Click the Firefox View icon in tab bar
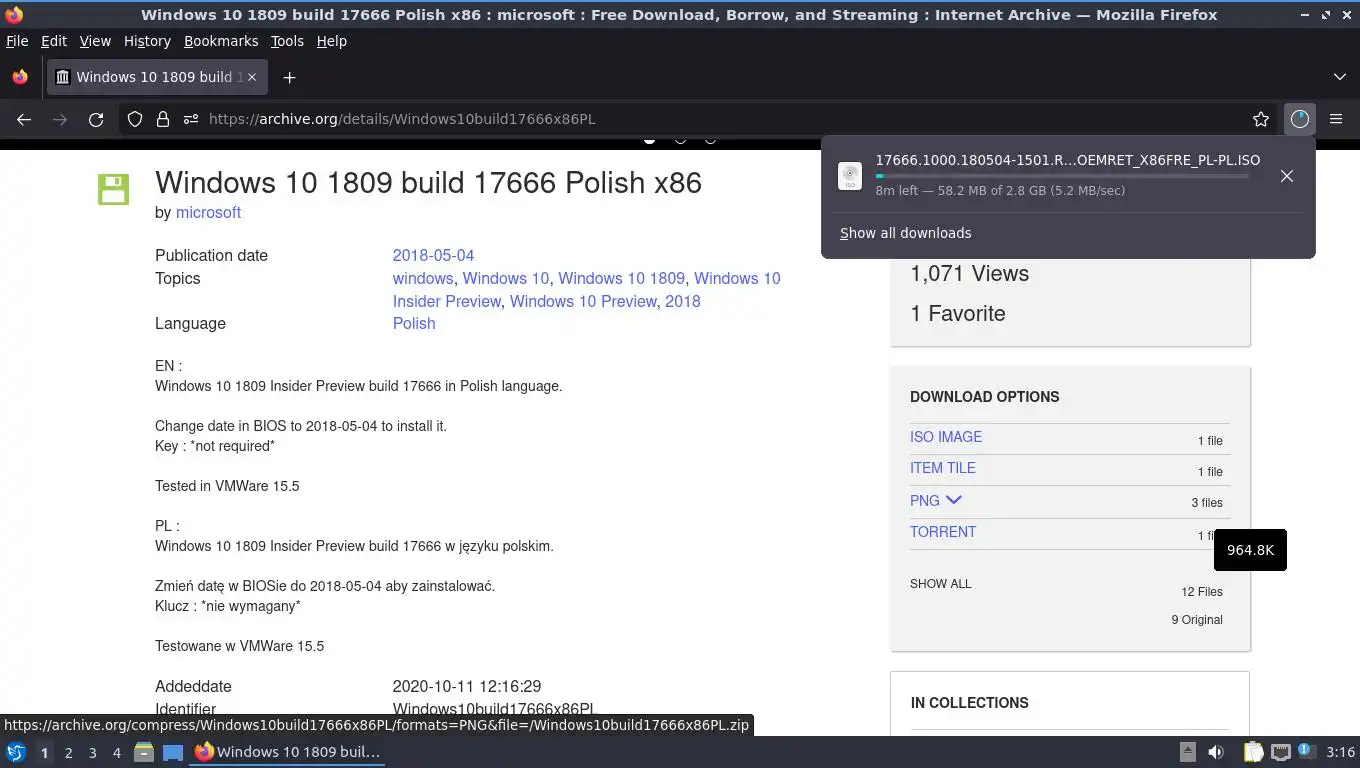This screenshot has height=768, width=1360. (20, 77)
